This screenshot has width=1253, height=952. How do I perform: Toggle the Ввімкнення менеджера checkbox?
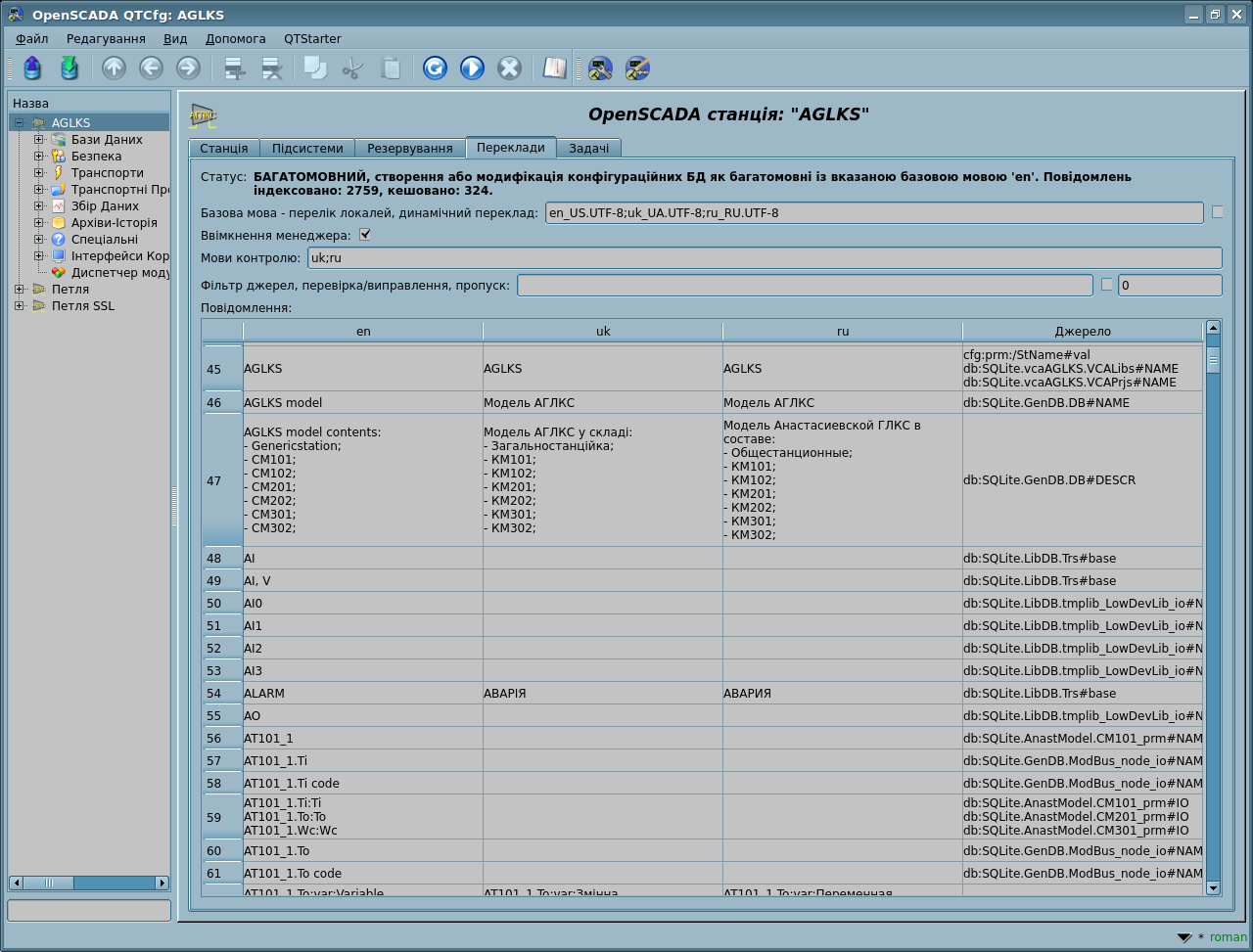365,235
